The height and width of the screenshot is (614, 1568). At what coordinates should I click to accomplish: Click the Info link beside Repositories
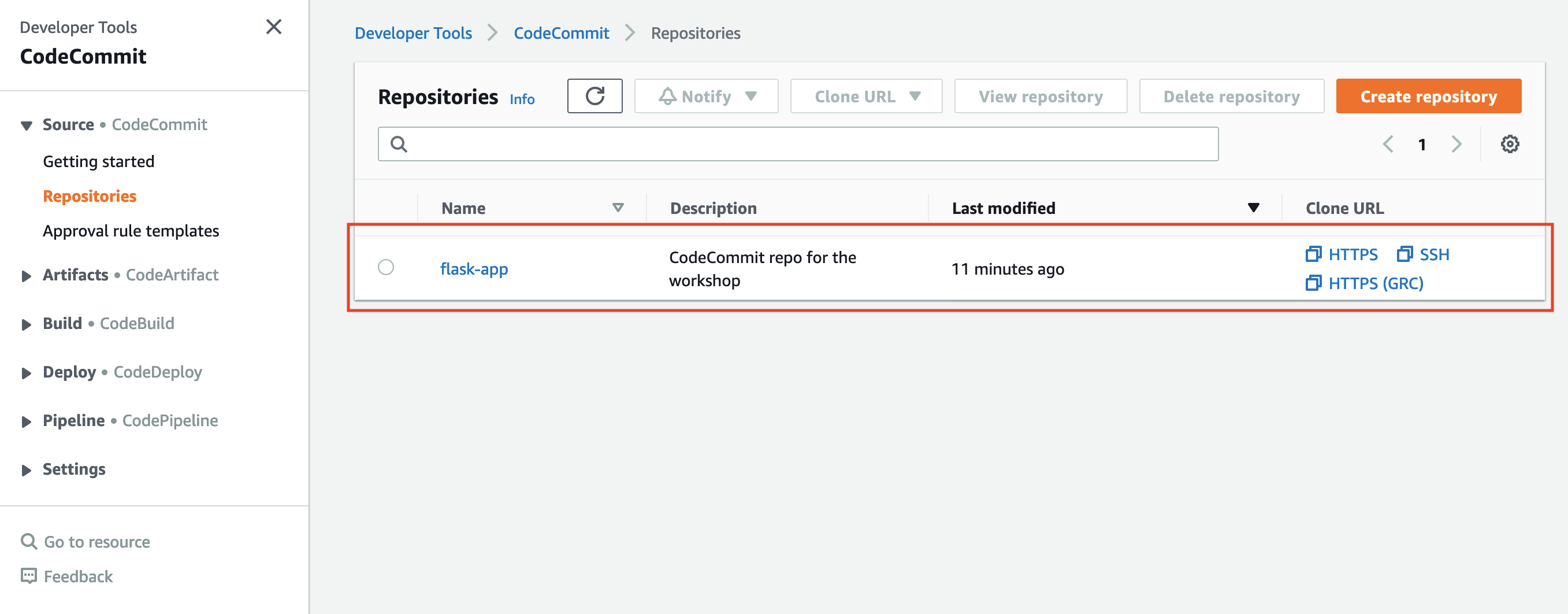(522, 99)
